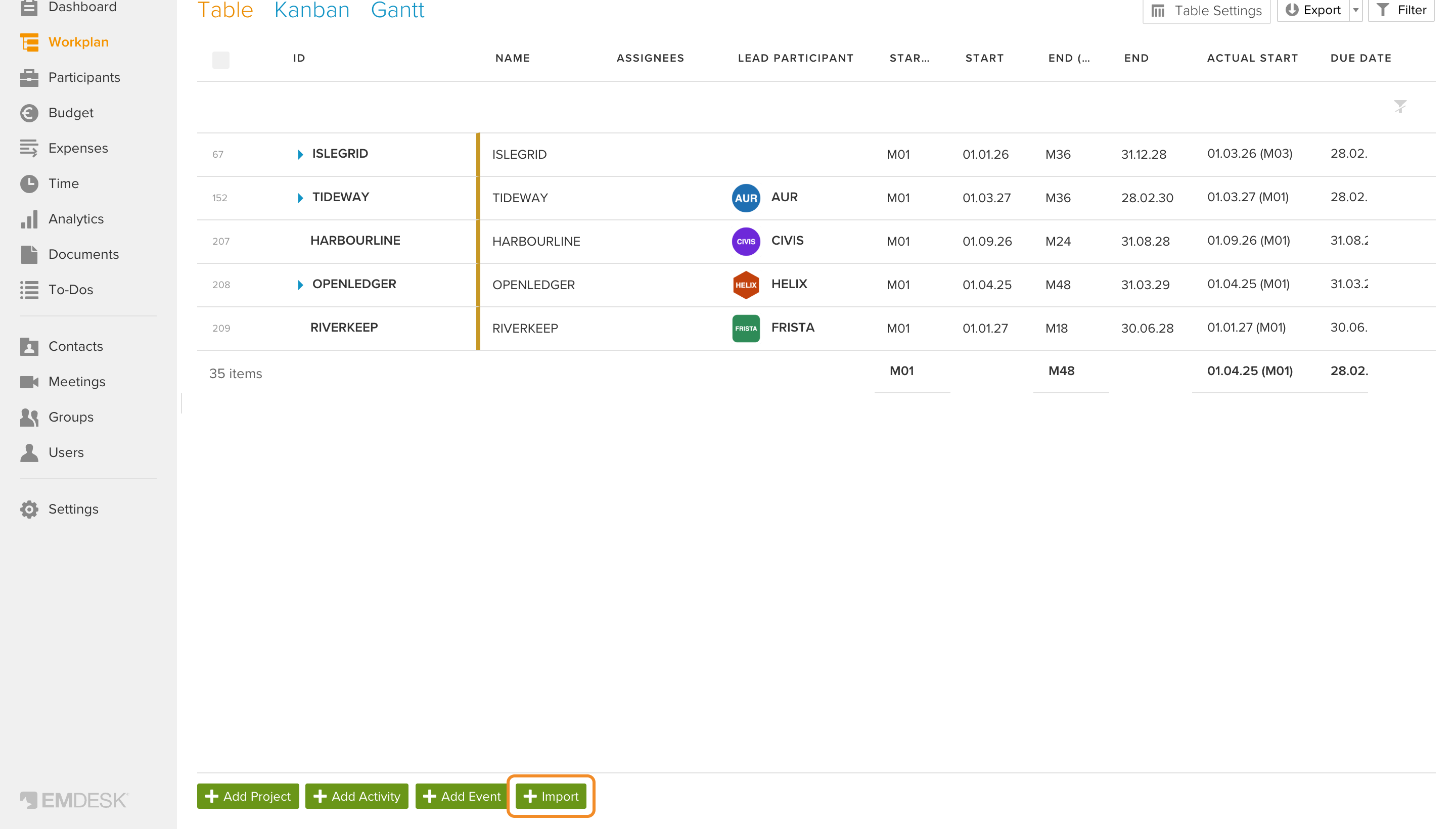Expand the OPENLEDGER project row

[x=300, y=285]
